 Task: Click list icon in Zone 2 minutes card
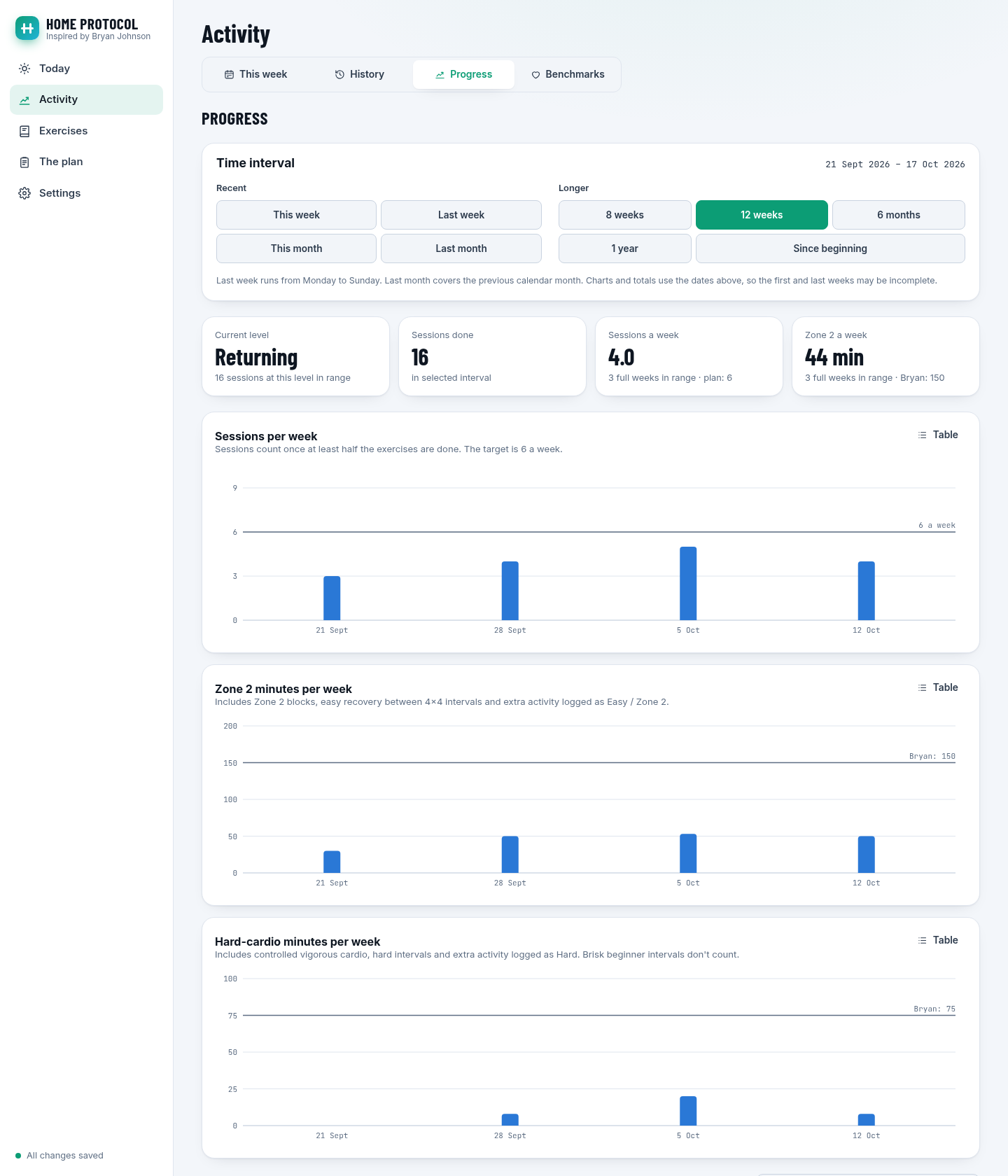(x=923, y=687)
